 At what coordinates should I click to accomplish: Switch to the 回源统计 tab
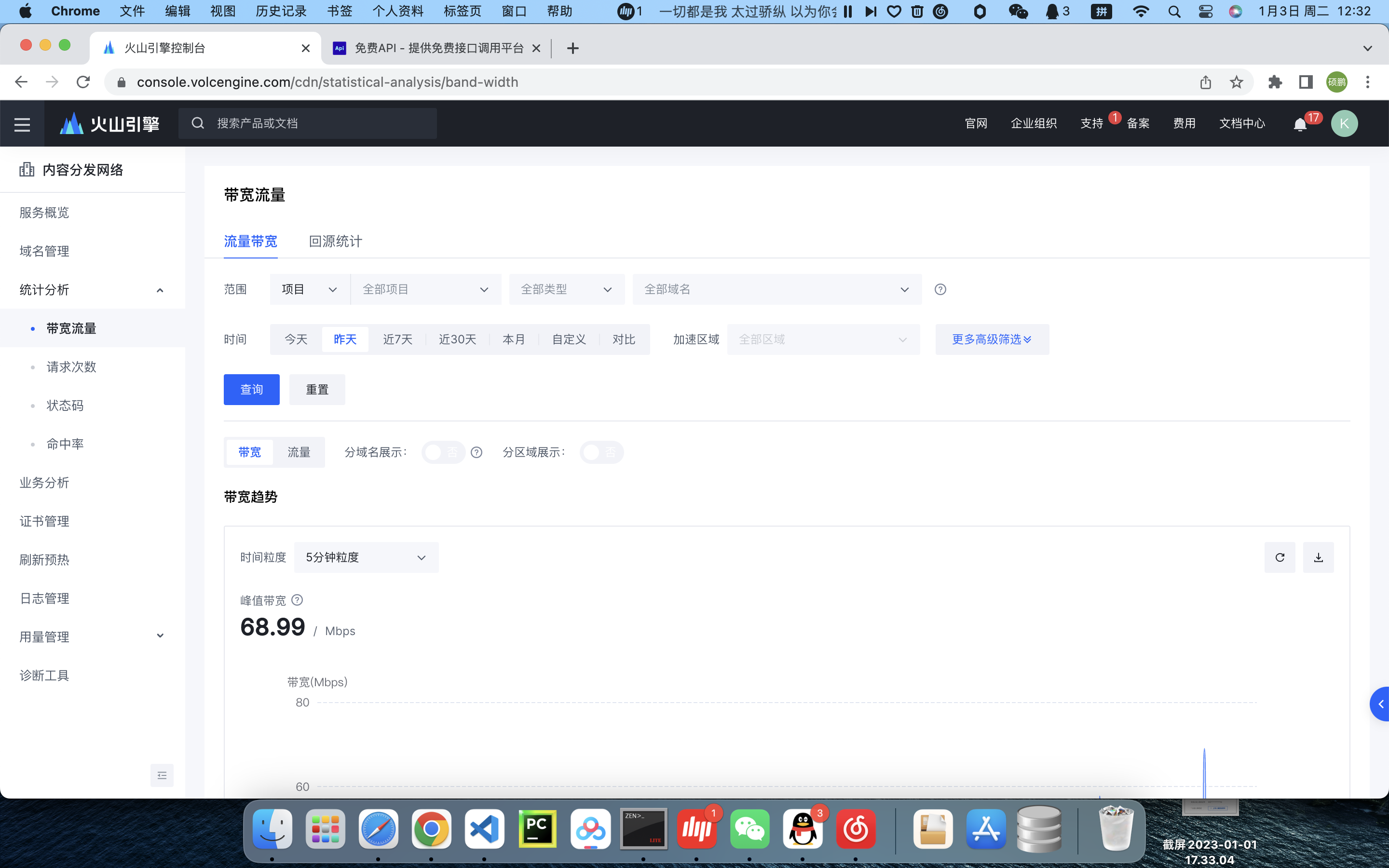click(335, 241)
